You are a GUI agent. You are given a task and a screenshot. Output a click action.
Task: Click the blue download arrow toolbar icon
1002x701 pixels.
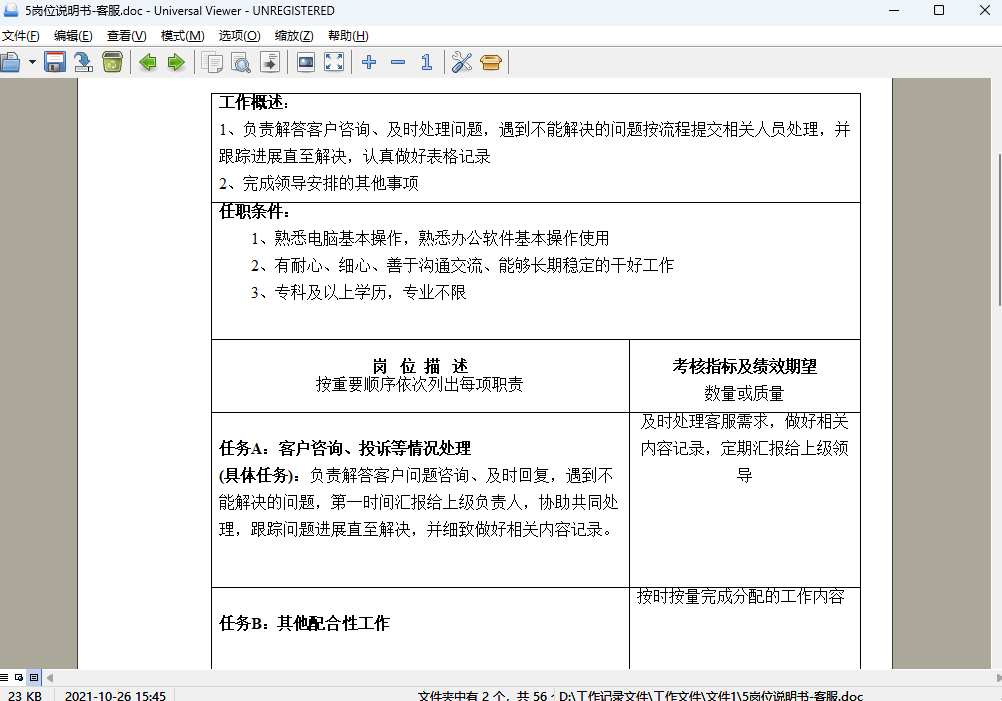83,62
